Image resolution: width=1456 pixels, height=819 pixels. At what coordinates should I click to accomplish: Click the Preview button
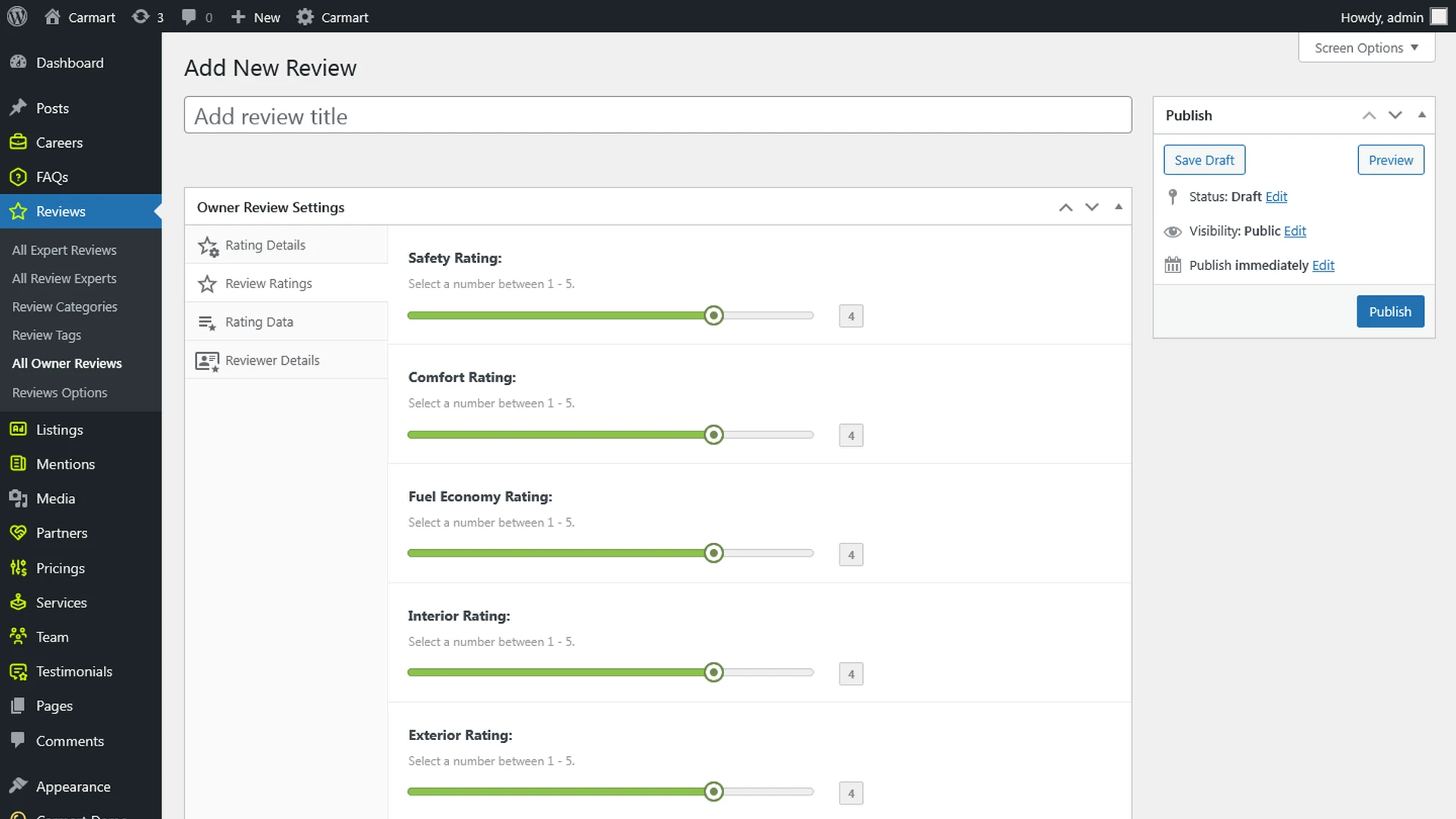(1391, 160)
